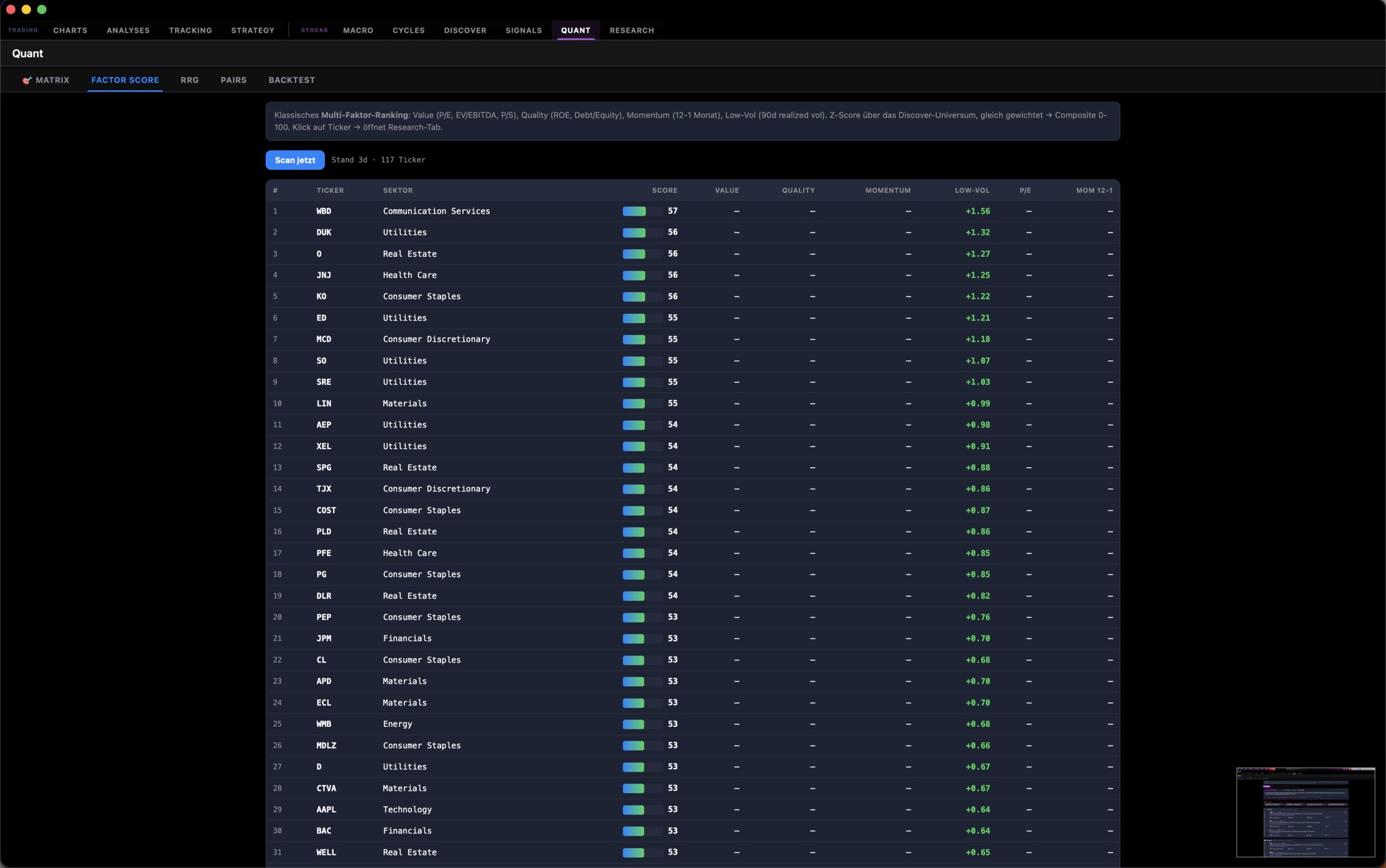Open the Strategy section
The width and height of the screenshot is (1386, 868).
253,30
